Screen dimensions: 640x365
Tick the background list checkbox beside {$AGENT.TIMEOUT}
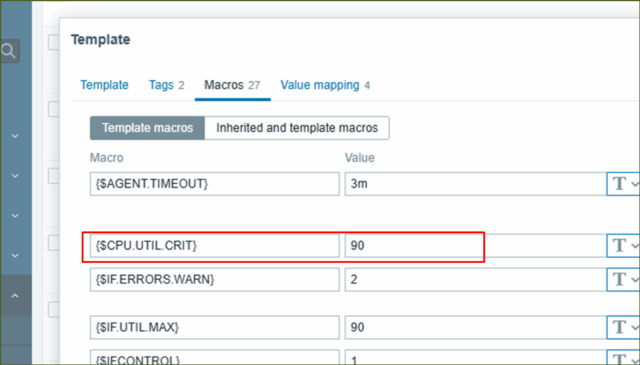tap(53, 176)
